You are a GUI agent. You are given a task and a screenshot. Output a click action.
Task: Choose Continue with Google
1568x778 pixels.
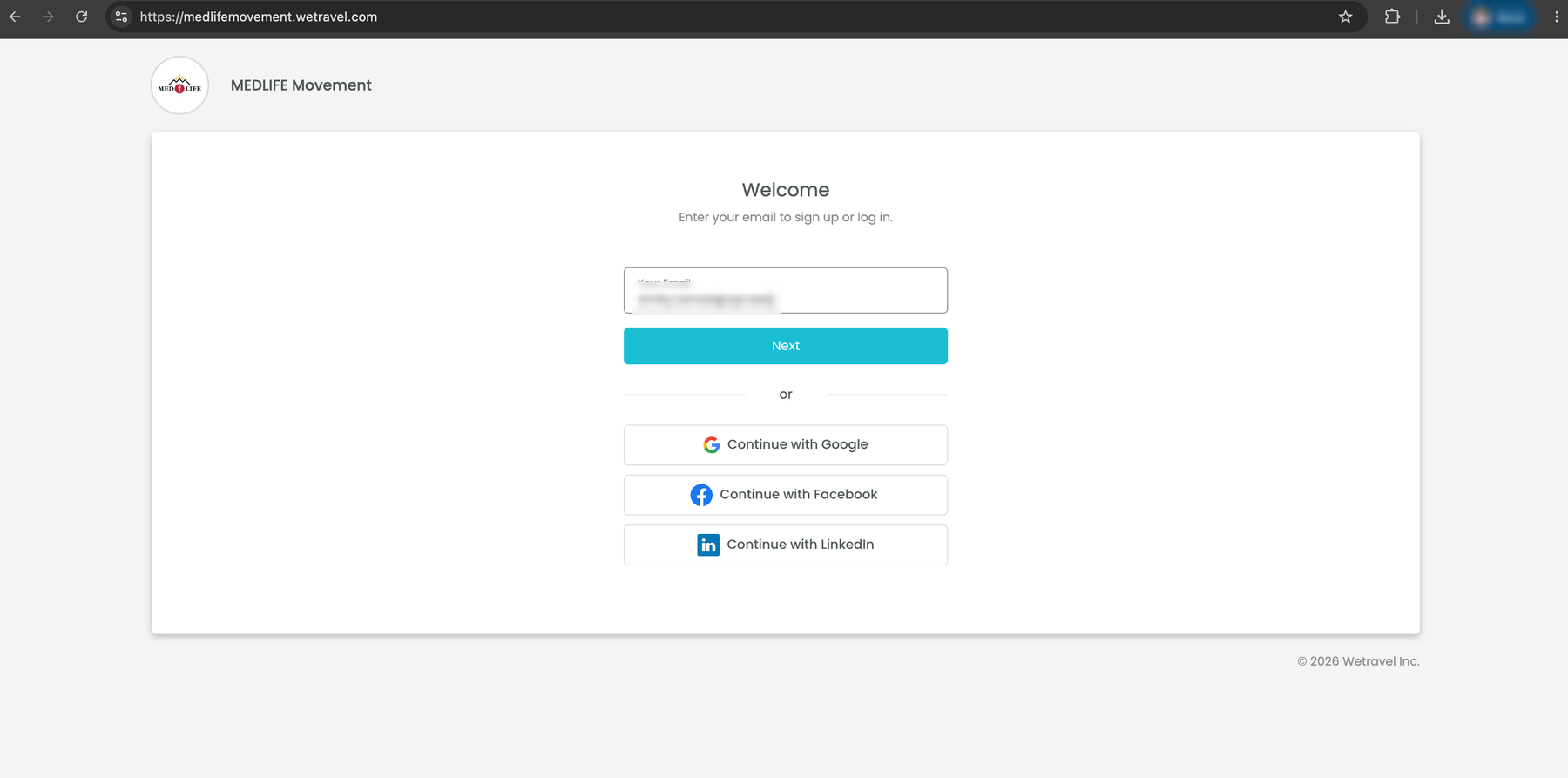click(786, 445)
